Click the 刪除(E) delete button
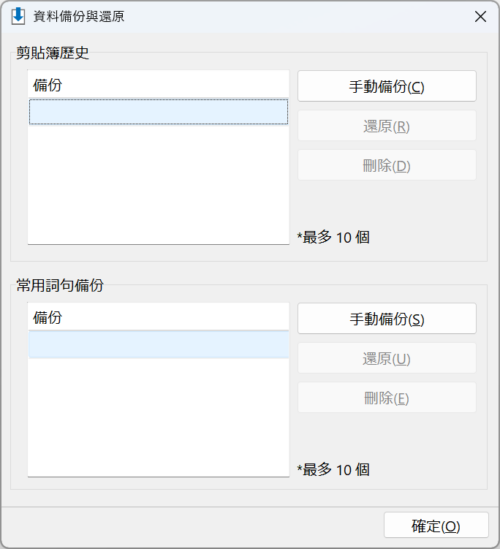Viewport: 500px width, 549px height. point(387,398)
